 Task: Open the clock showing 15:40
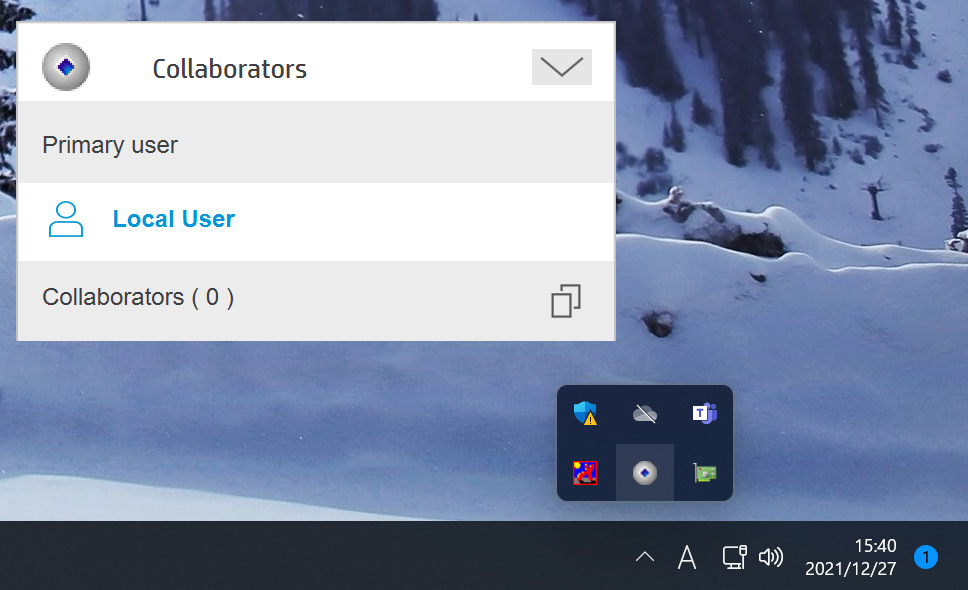click(x=851, y=557)
